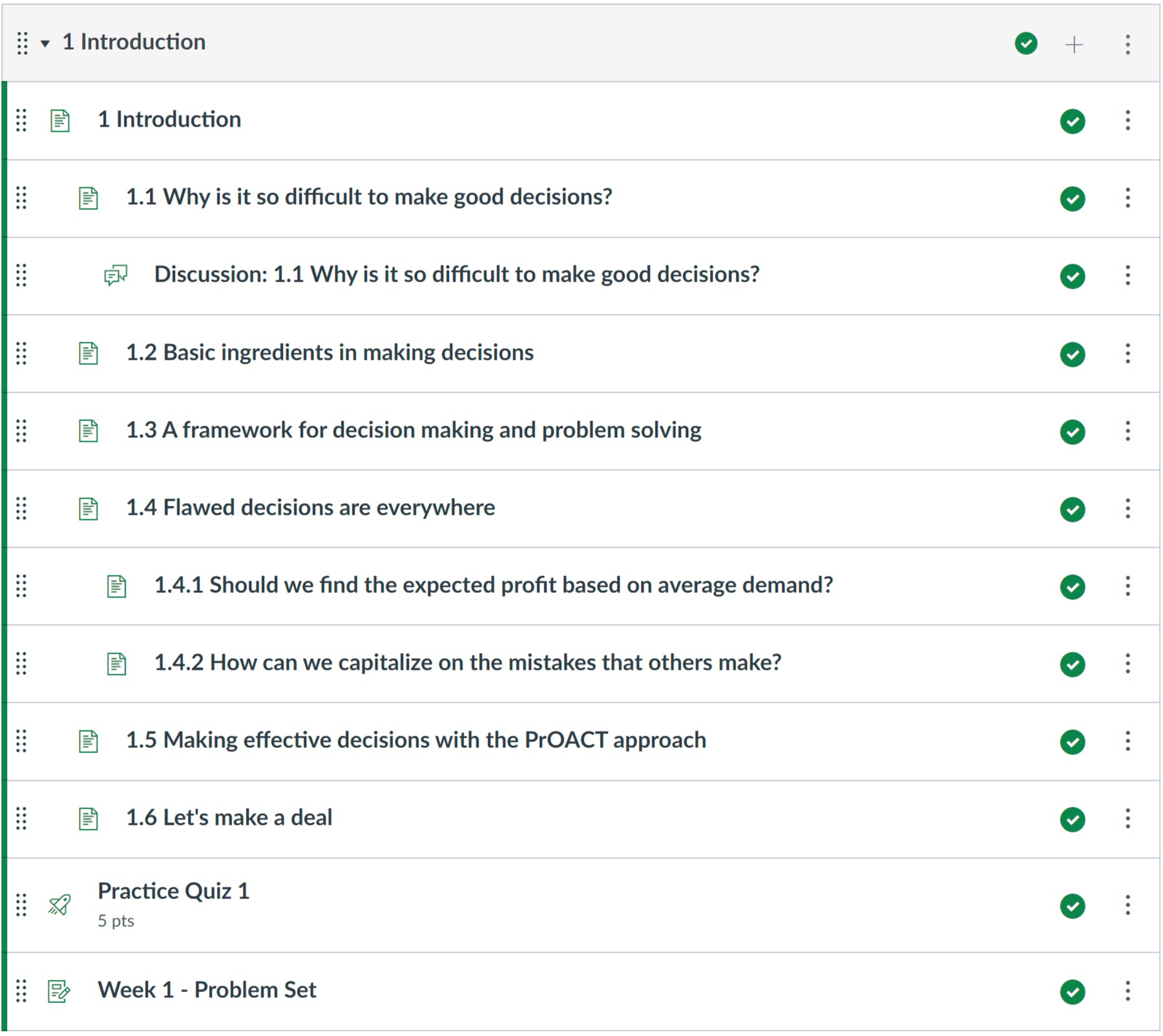Collapse the 1 Introduction module
The width and height of the screenshot is (1163, 1036).
pos(45,44)
